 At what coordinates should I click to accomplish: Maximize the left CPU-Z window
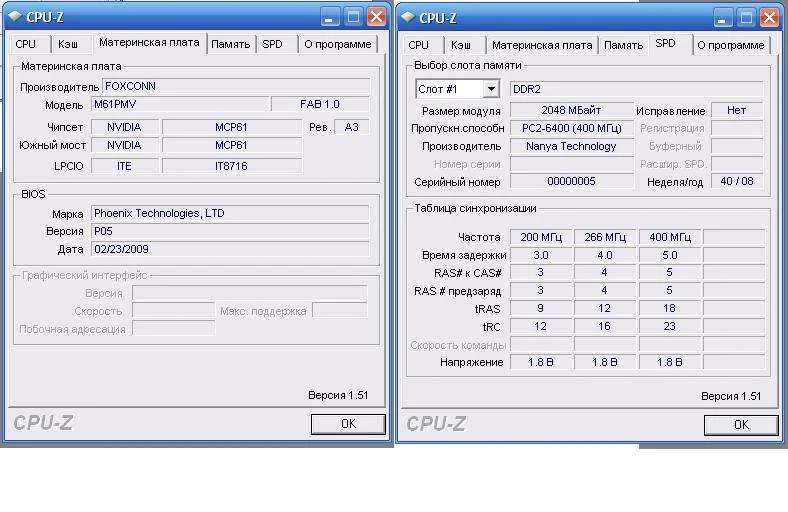coord(353,17)
